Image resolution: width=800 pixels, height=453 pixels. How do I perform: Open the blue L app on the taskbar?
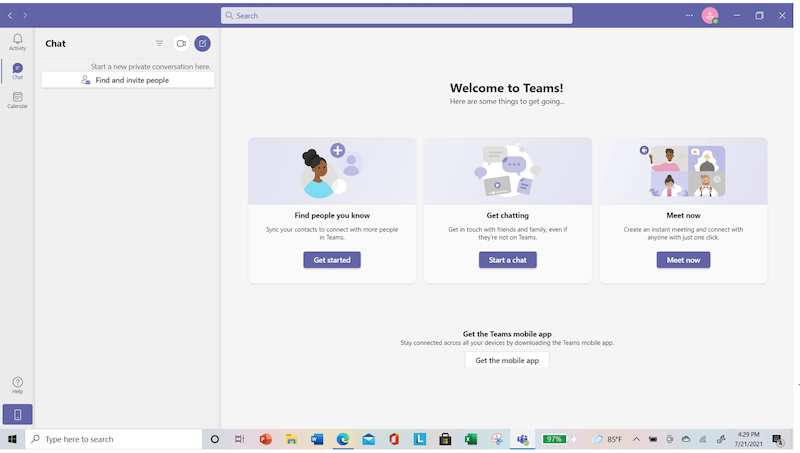click(x=419, y=439)
